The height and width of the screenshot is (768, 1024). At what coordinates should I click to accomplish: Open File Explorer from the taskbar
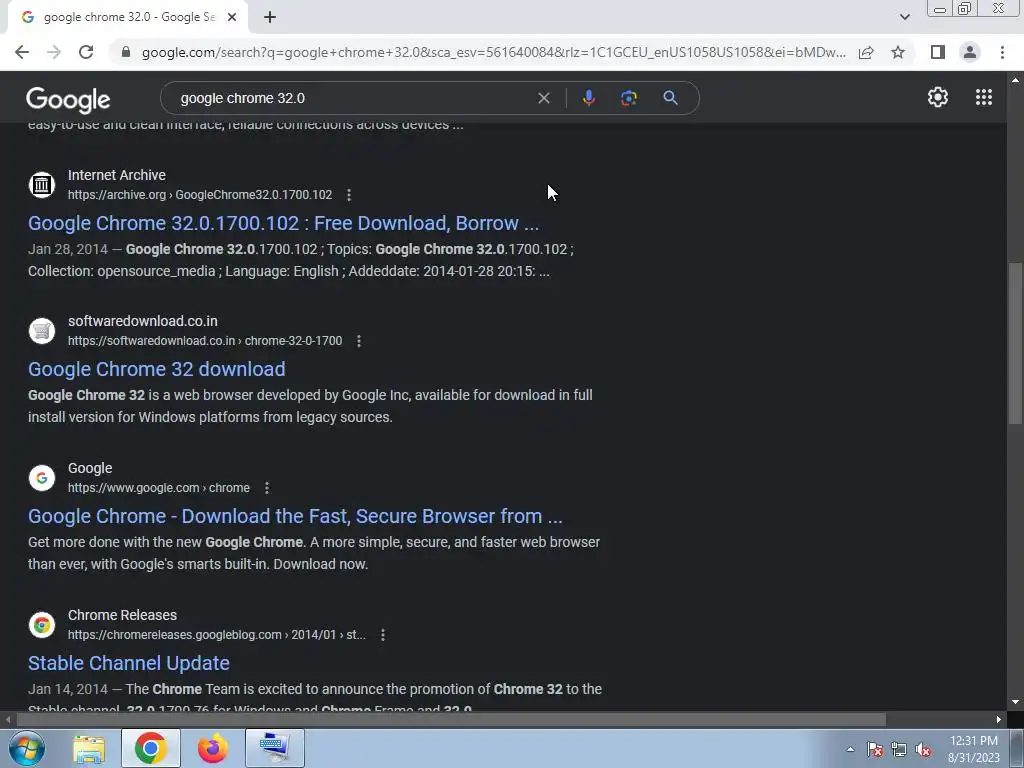(89, 749)
